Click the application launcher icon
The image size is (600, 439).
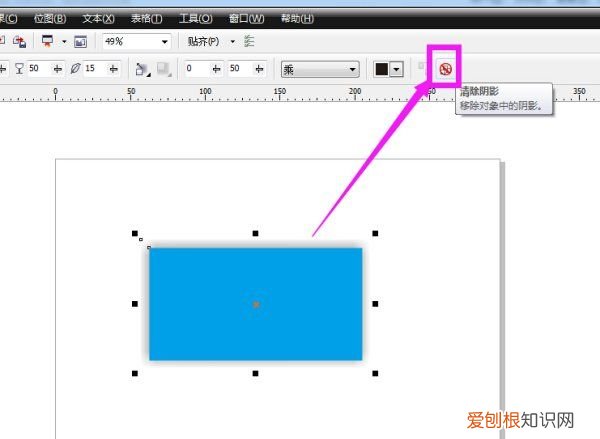(x=48, y=42)
